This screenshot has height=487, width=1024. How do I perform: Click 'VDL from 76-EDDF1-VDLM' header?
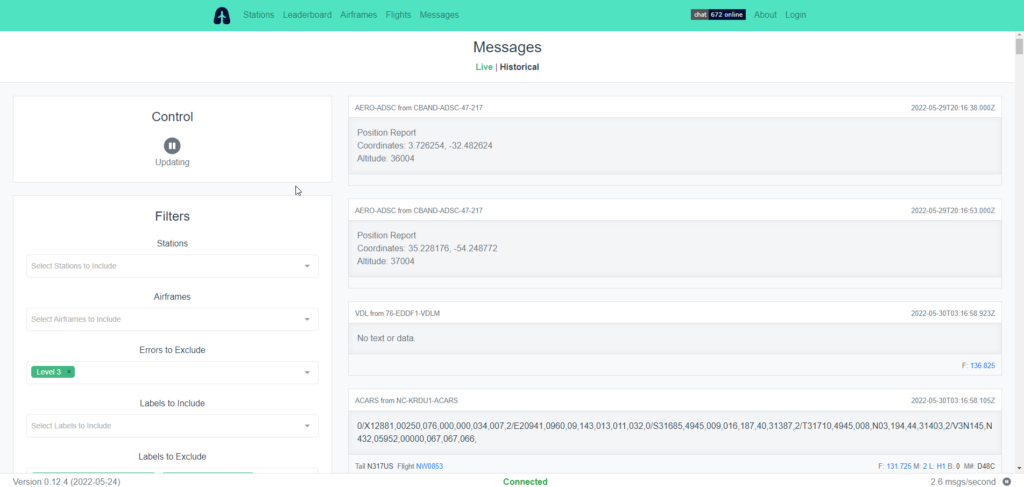pyautogui.click(x=397, y=313)
